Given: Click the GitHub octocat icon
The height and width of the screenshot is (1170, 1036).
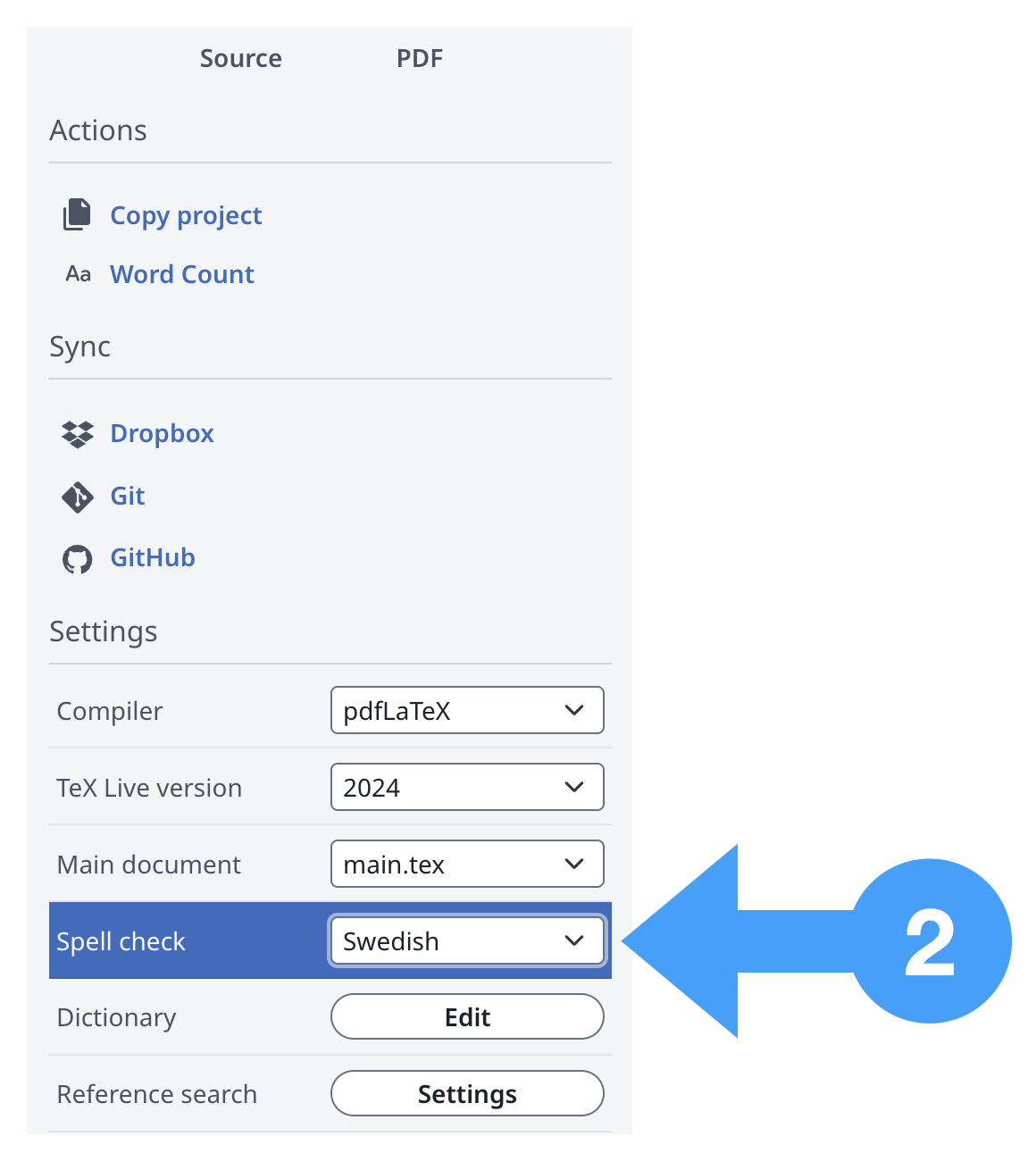Looking at the screenshot, I should click(x=78, y=559).
